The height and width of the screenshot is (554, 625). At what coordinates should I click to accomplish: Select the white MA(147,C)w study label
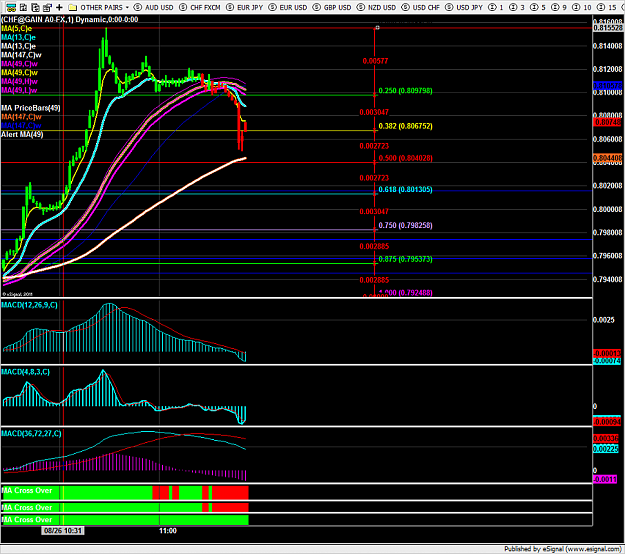[21, 55]
